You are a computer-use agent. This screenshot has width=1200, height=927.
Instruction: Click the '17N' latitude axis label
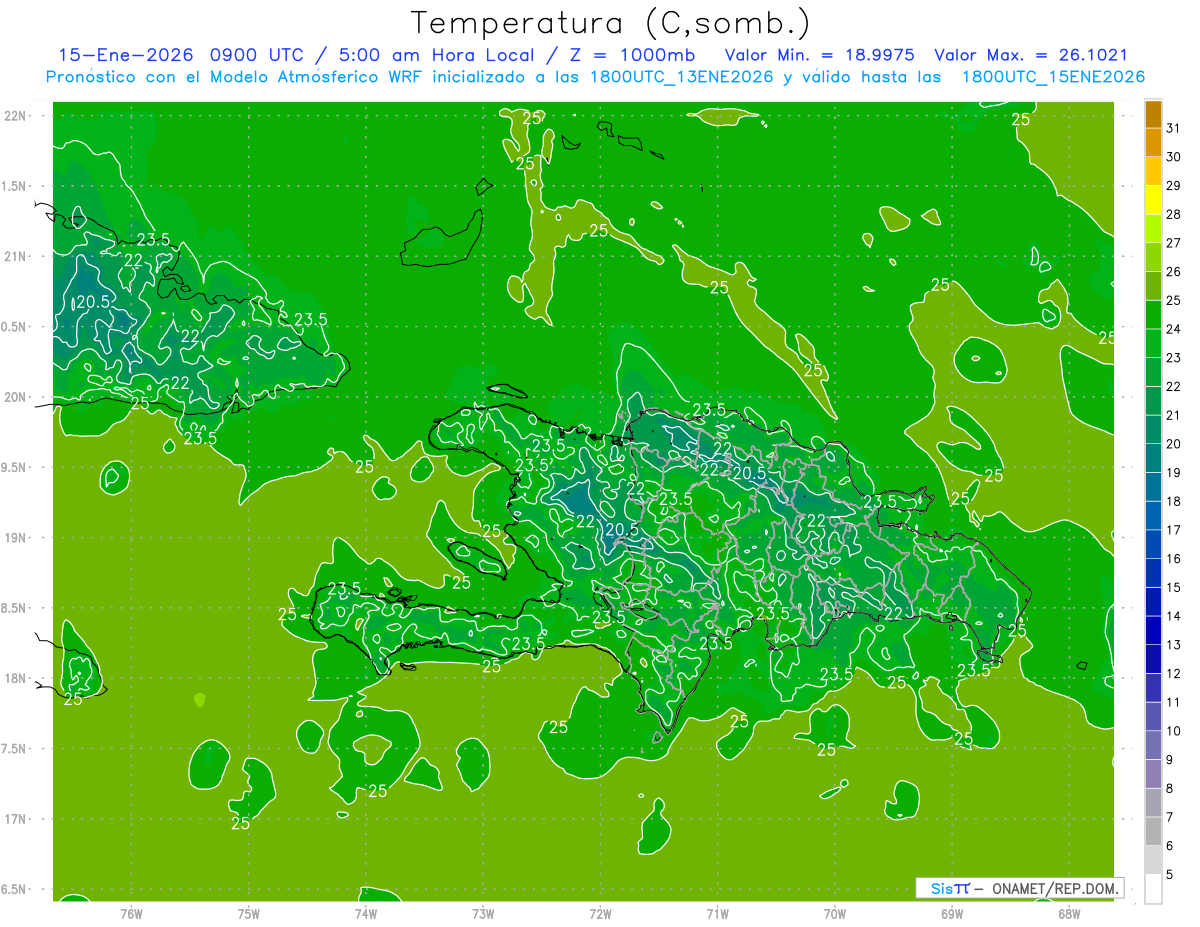[x=16, y=819]
